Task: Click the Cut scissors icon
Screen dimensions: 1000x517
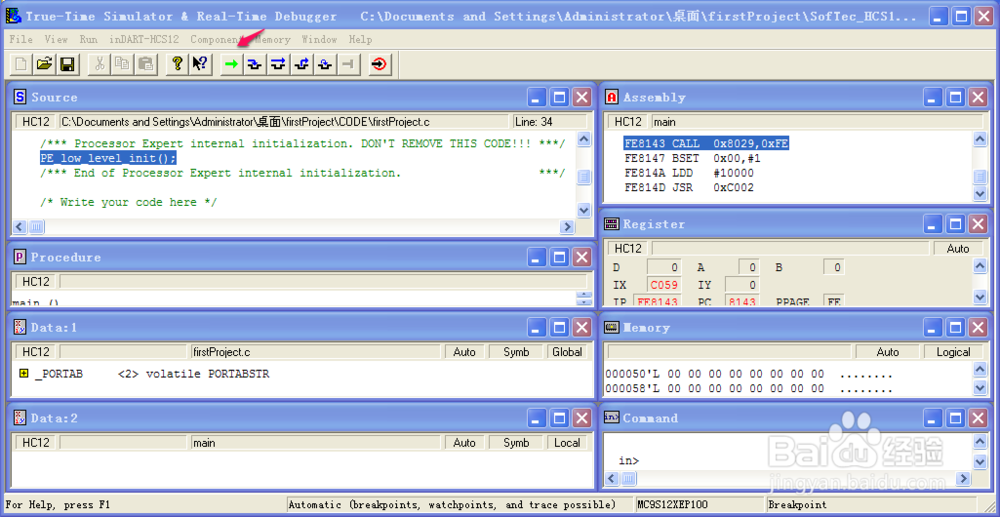Action: (x=100, y=64)
